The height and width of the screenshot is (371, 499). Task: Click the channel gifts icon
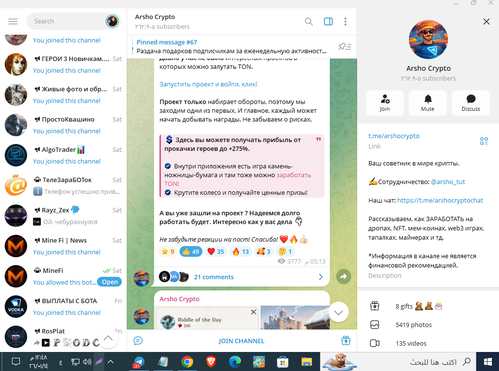(375, 306)
